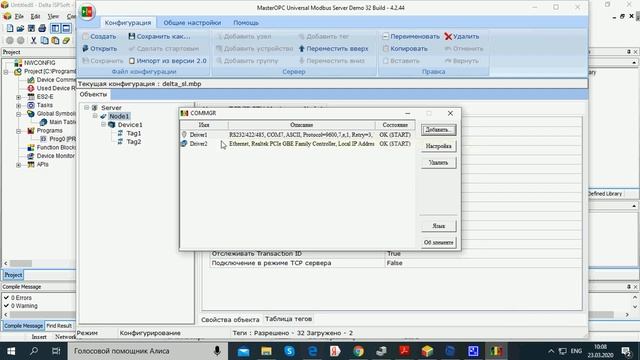Image resolution: width=640 pixels, height=360 pixels.
Task: Select Driver1 row in COMMGR list
Action: [298, 135]
